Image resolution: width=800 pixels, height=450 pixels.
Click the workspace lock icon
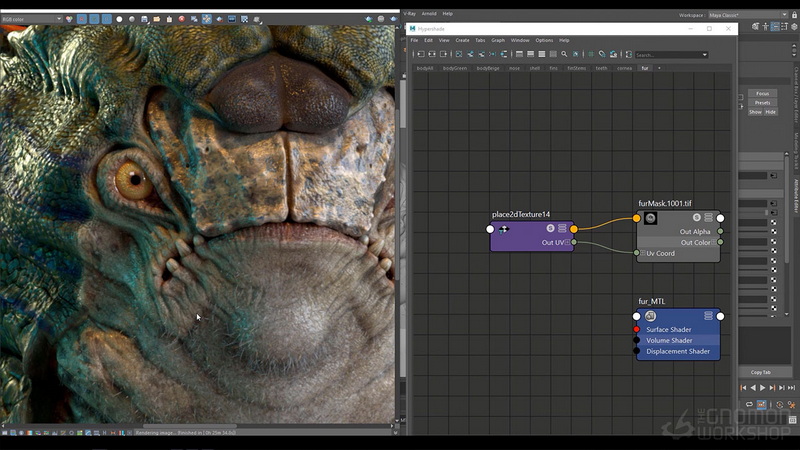coord(794,15)
